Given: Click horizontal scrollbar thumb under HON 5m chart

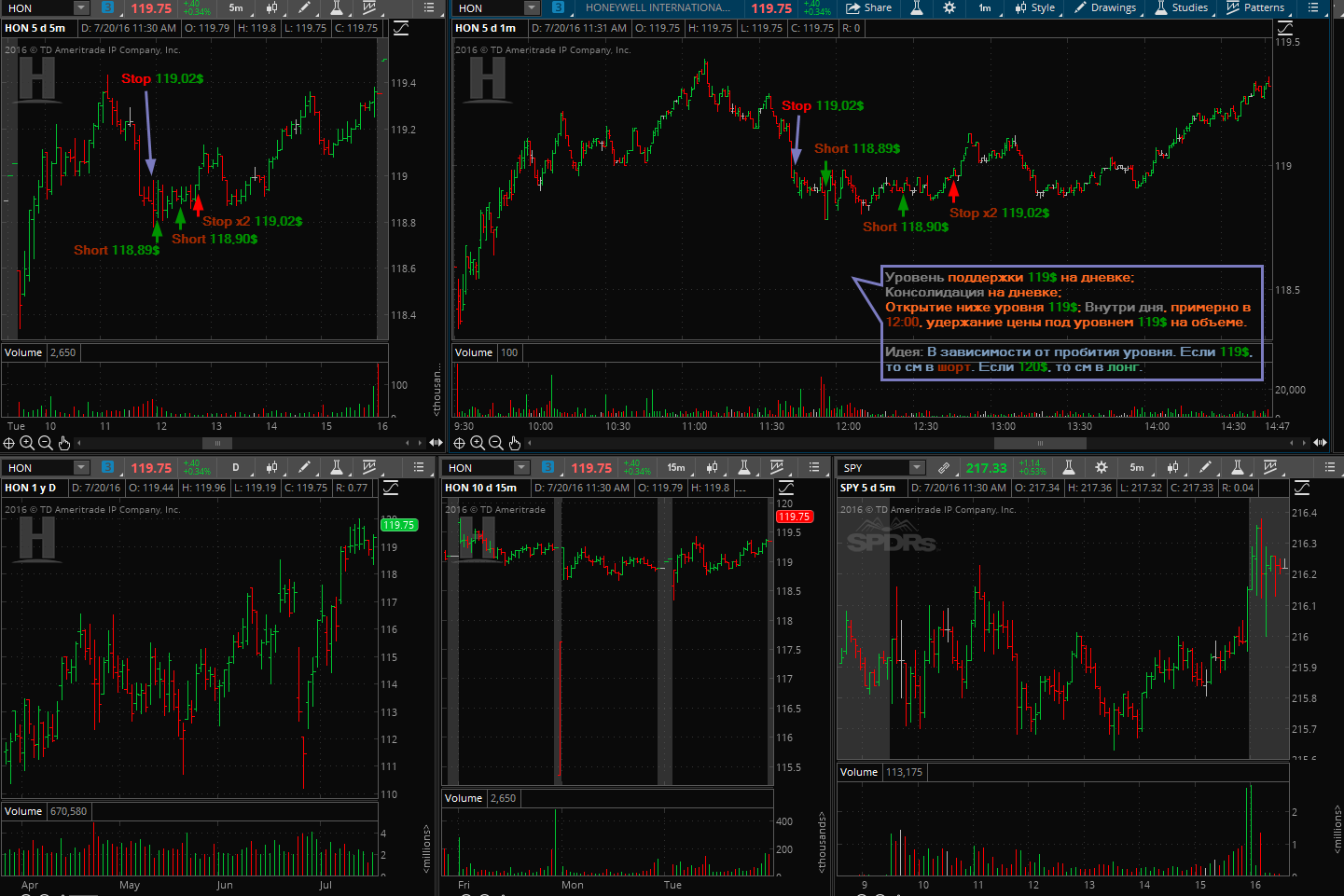Looking at the screenshot, I should click(217, 443).
